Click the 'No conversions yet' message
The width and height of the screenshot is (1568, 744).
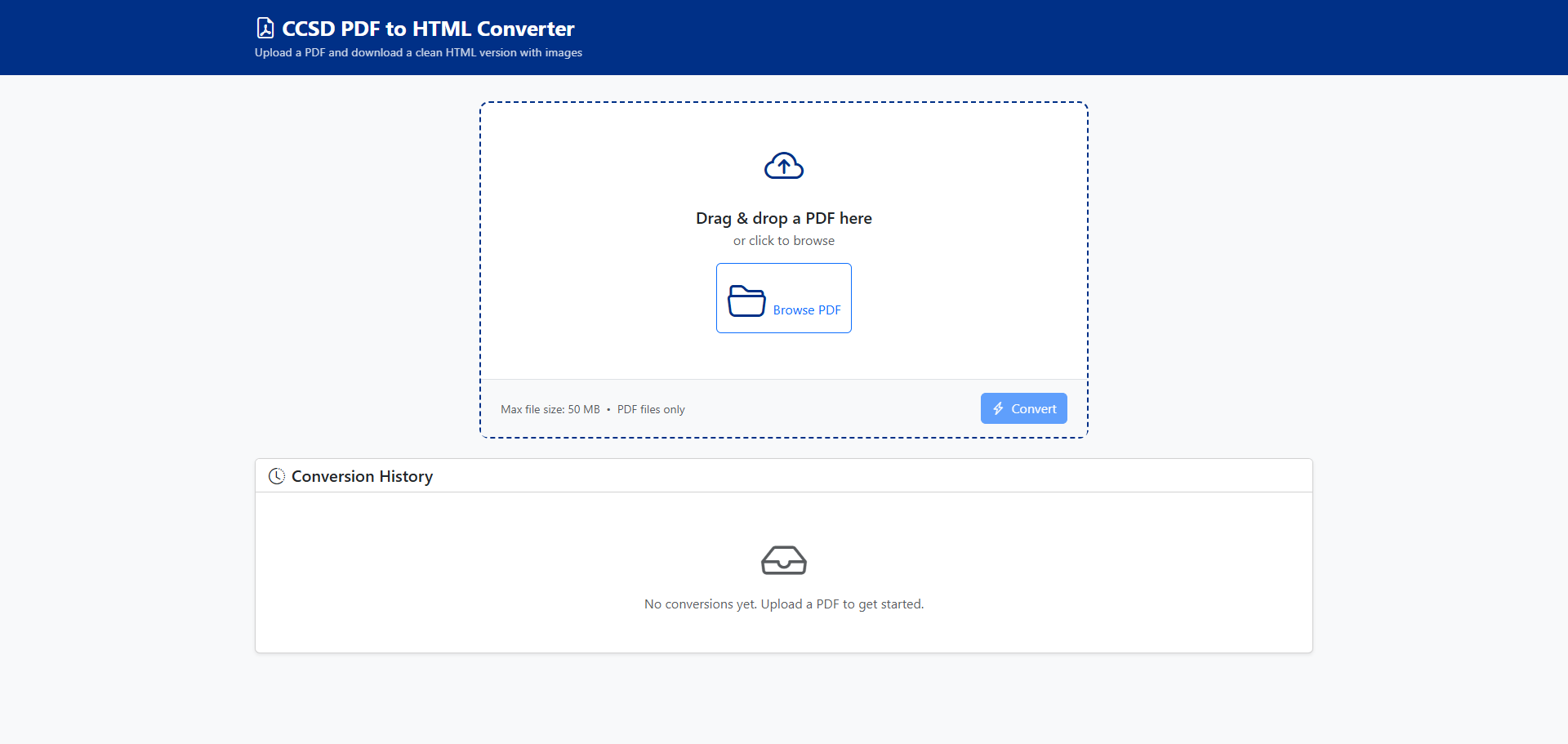(x=783, y=604)
